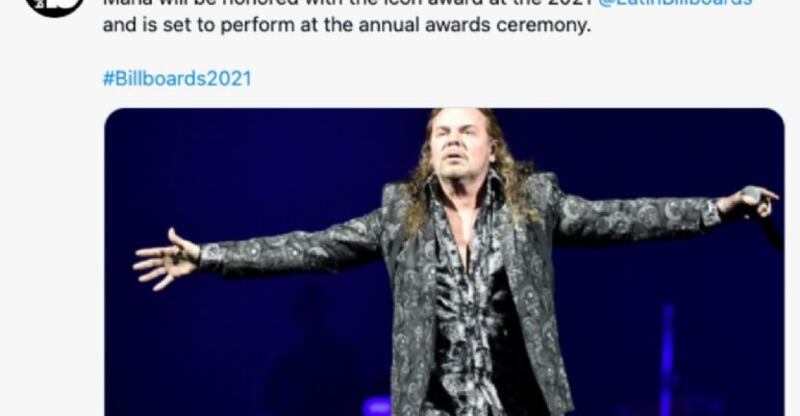This screenshot has width=800, height=416.
Task: Click the vertical violet light beam in photo
Action: tap(667, 360)
